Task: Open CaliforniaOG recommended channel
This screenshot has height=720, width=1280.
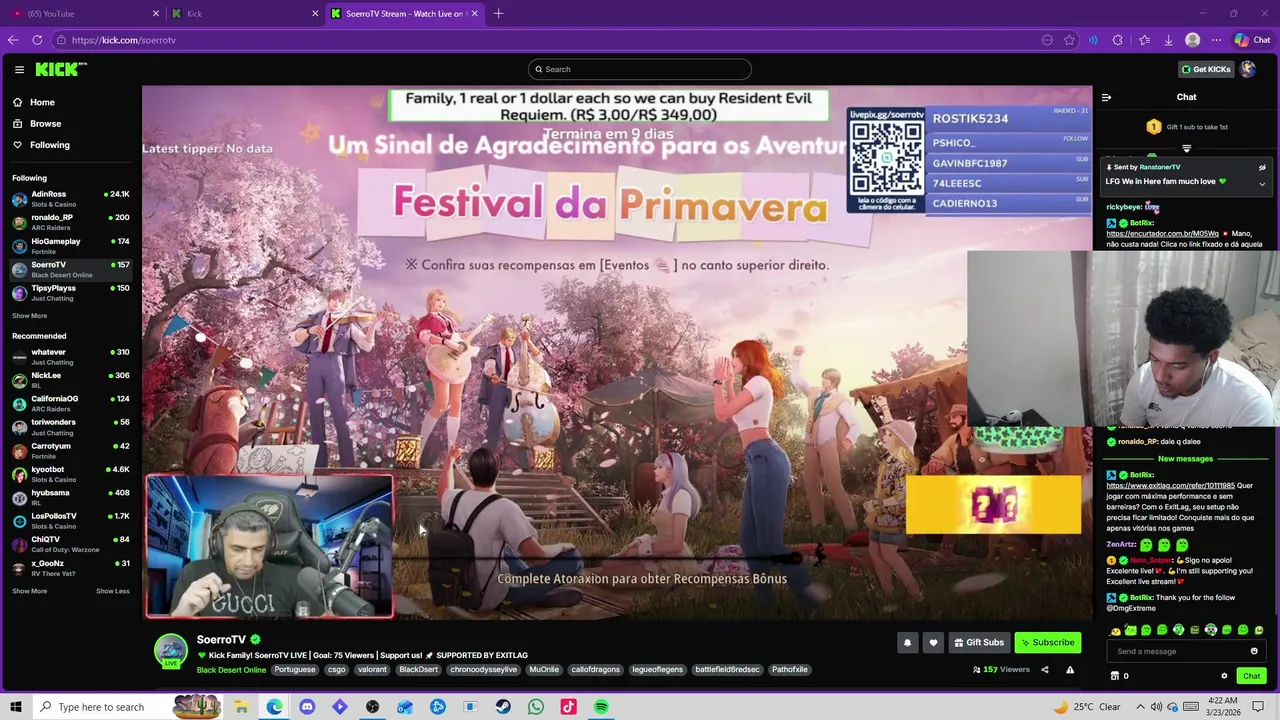Action: point(70,403)
